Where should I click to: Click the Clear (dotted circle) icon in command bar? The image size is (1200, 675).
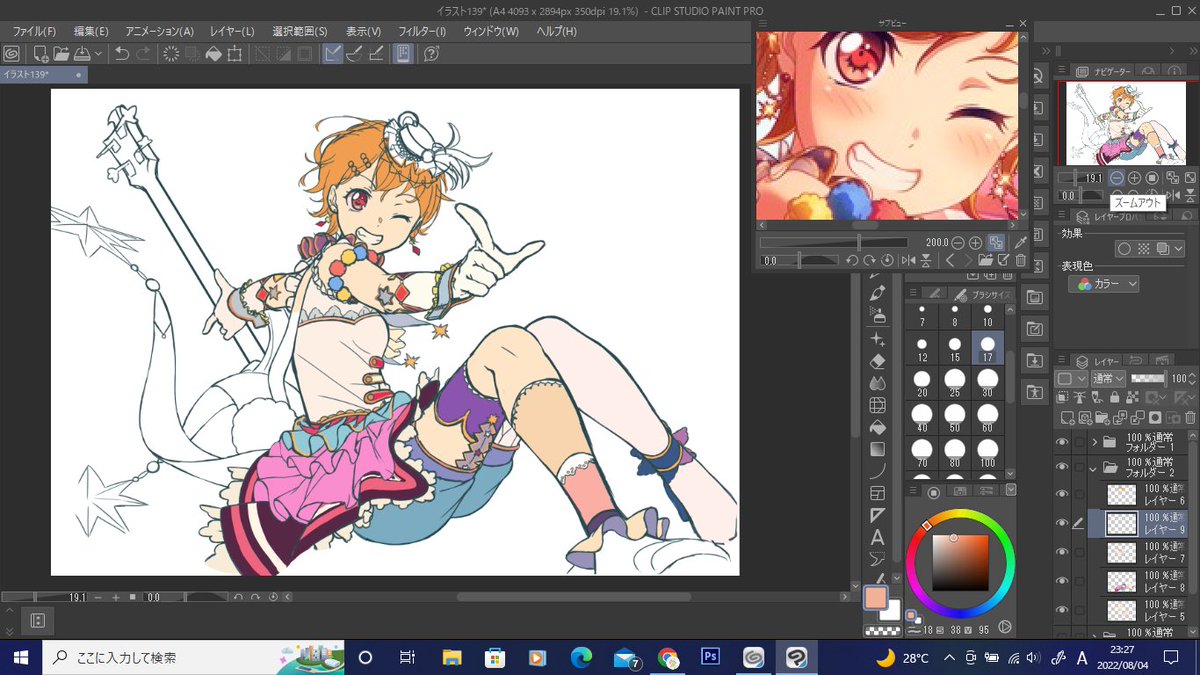coord(171,54)
